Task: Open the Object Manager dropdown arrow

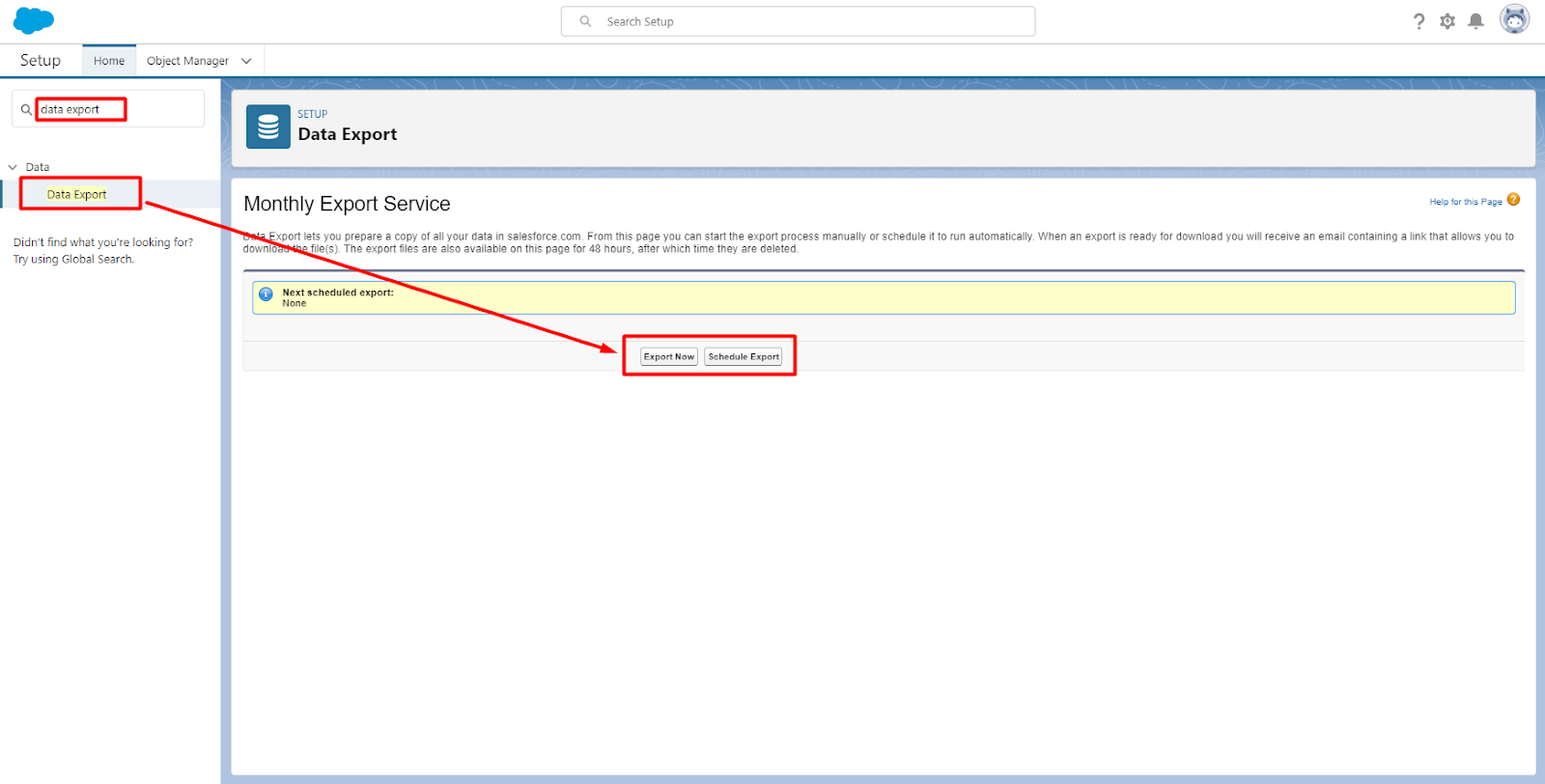Action: coord(246,61)
